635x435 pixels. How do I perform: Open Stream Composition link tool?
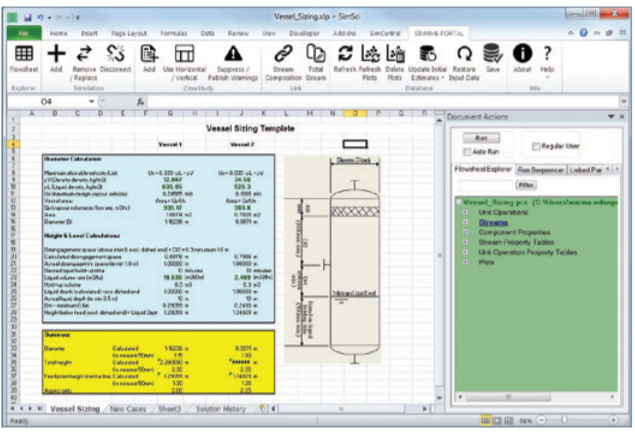[x=284, y=52]
